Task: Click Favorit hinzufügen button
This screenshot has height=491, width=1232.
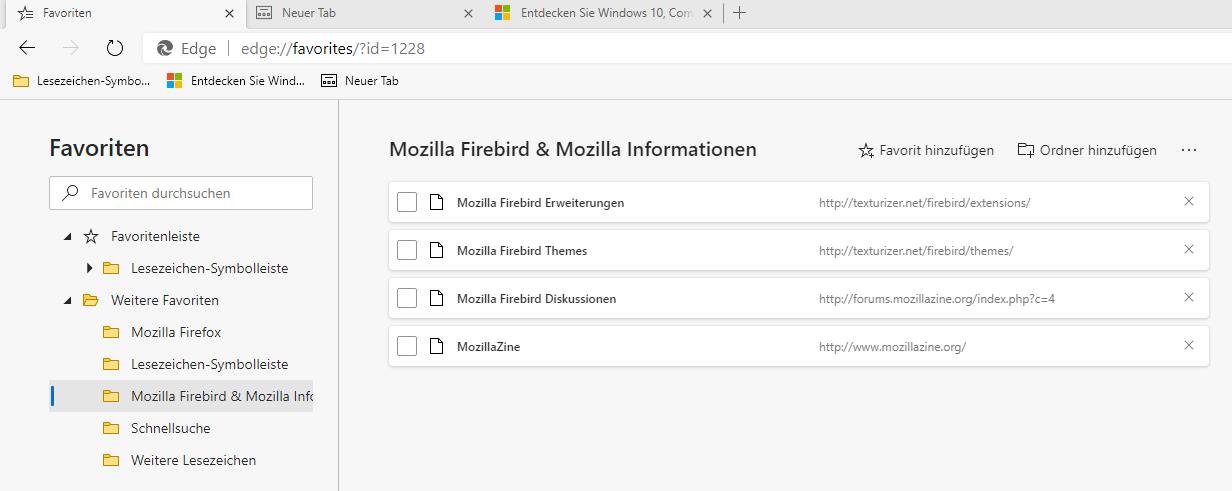Action: (926, 150)
